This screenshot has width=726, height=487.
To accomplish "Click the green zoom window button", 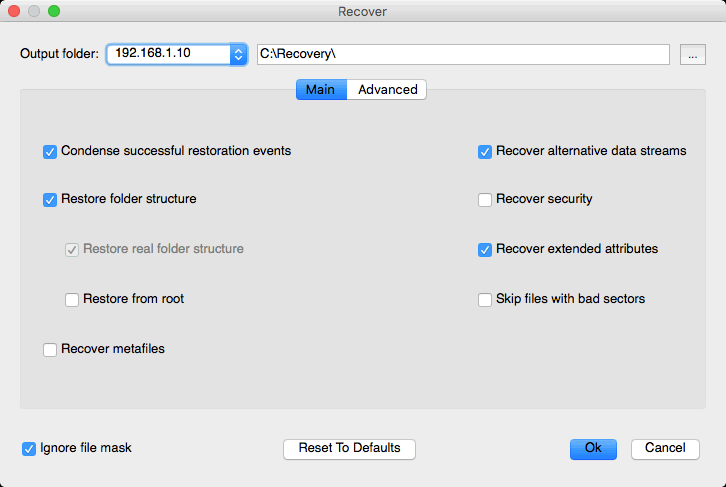I will [x=54, y=11].
